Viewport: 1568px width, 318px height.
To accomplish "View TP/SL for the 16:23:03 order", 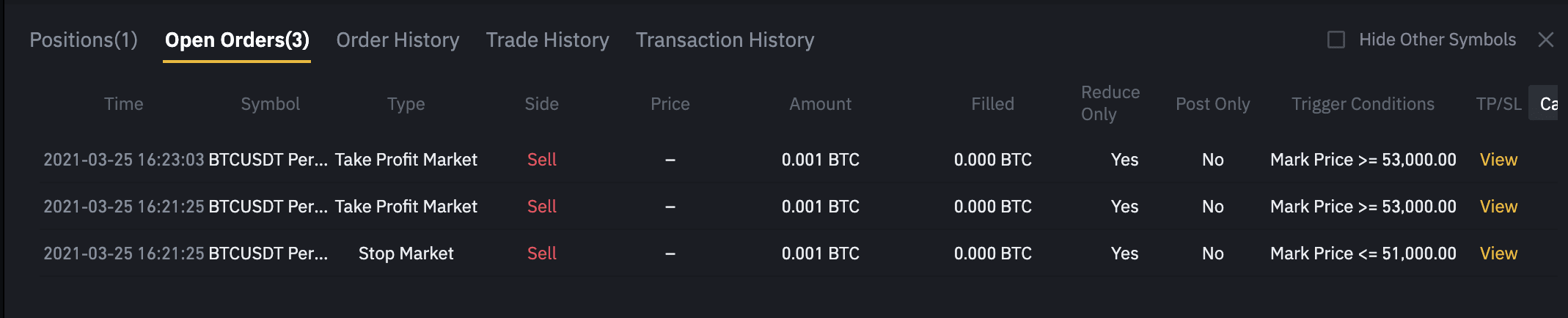I will (1498, 160).
